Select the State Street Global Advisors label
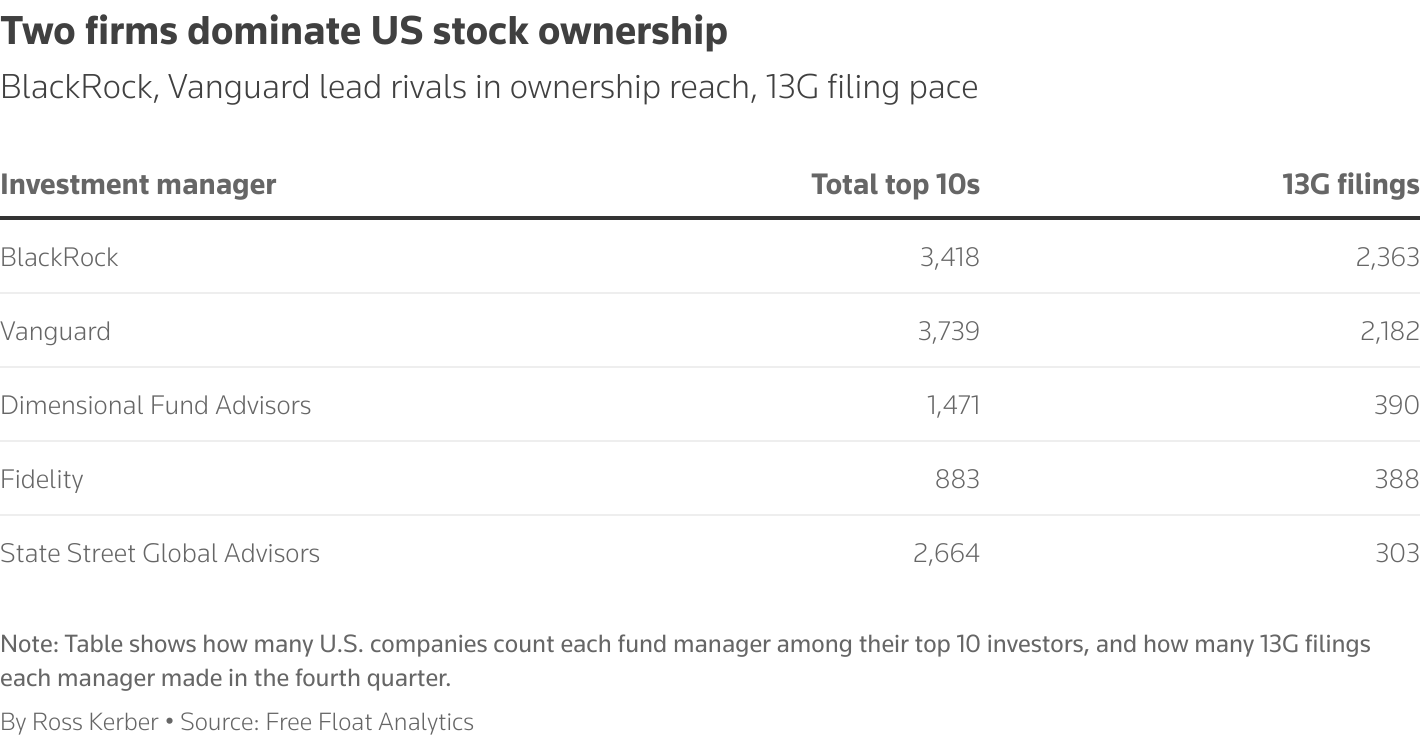The width and height of the screenshot is (1420, 736). click(x=160, y=553)
